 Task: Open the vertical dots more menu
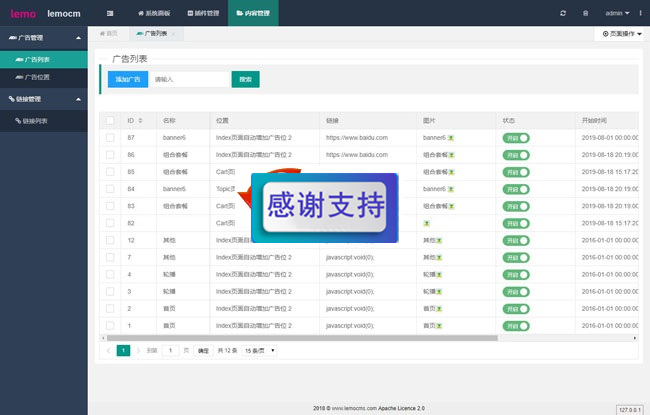pyautogui.click(x=640, y=13)
